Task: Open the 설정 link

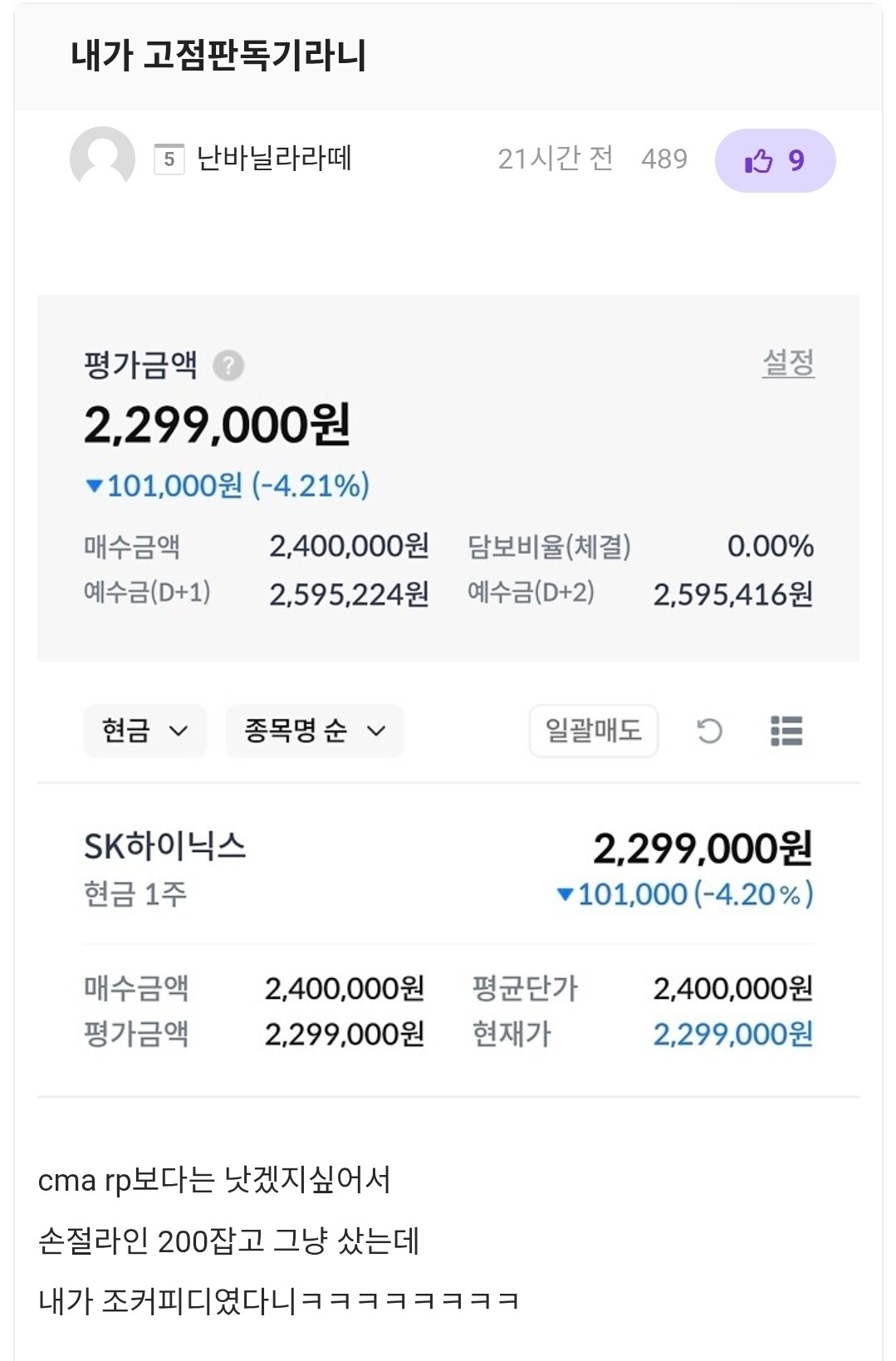Action: 788,363
